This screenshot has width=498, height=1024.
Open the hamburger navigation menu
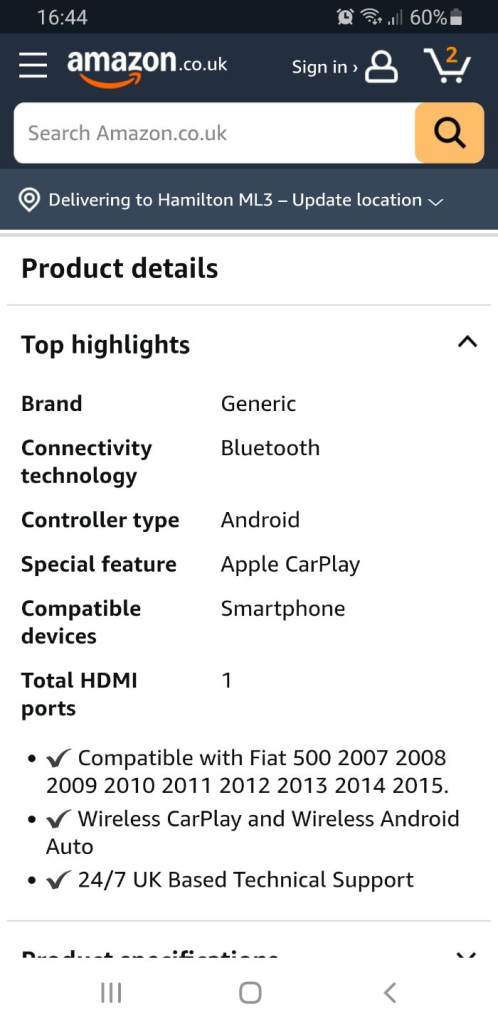[33, 66]
